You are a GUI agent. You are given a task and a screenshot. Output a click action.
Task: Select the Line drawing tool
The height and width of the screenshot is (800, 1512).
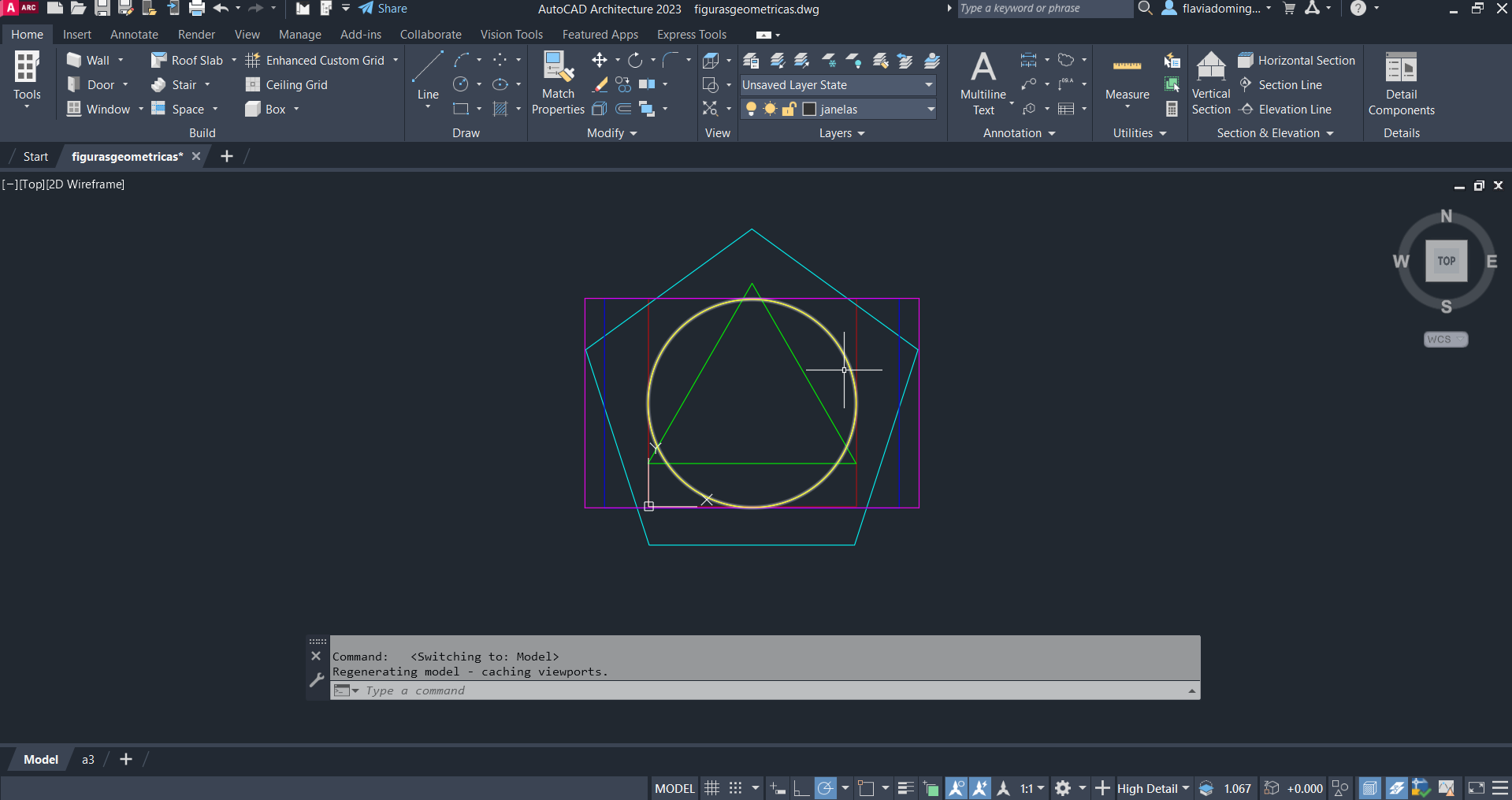(x=427, y=76)
